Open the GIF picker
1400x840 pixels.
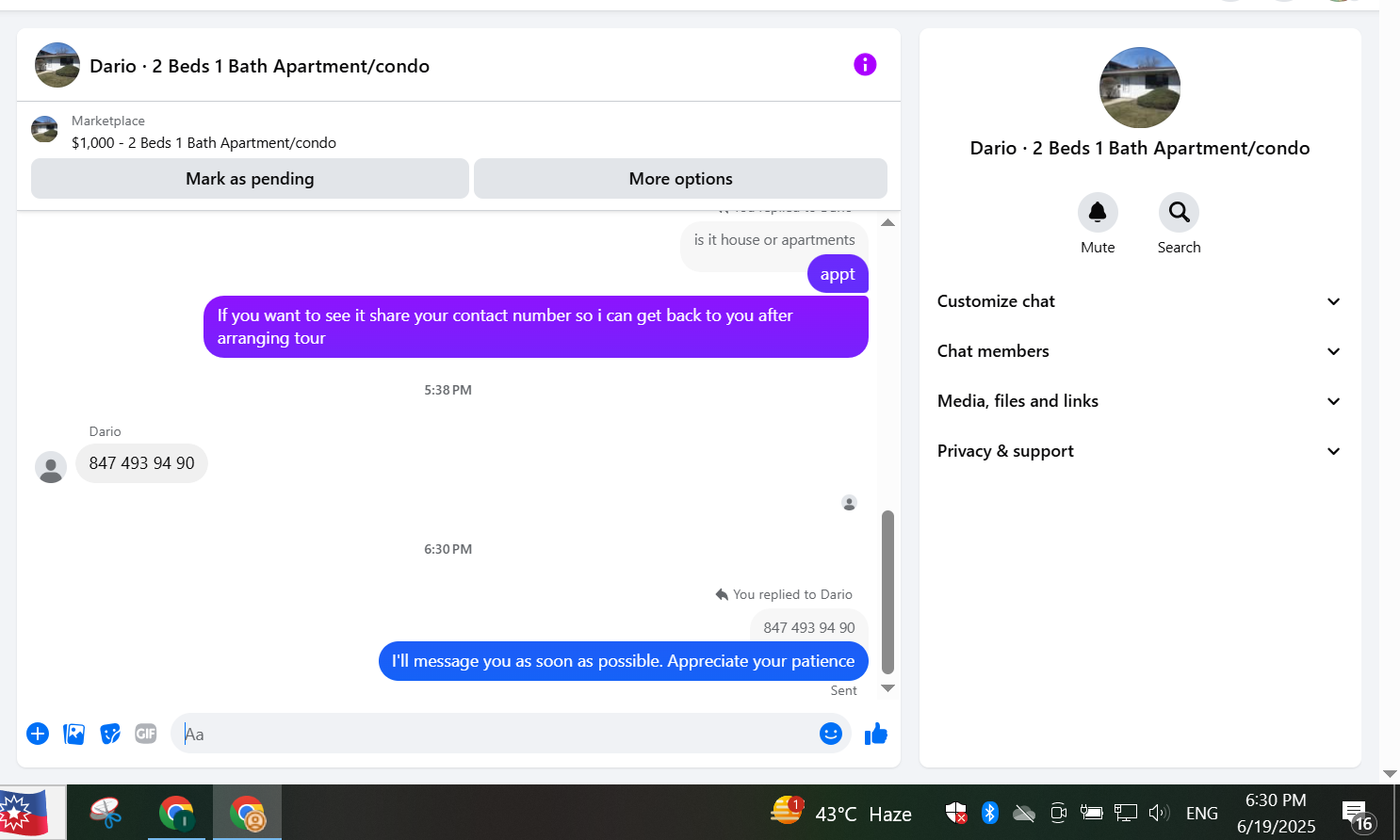coord(146,734)
